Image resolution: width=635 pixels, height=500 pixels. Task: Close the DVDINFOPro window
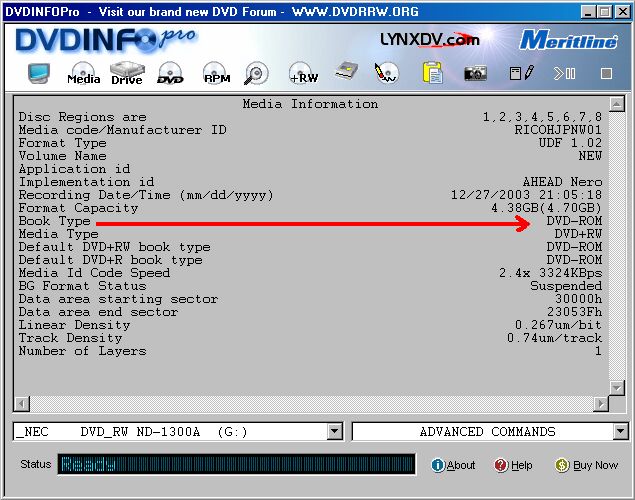[x=622, y=12]
